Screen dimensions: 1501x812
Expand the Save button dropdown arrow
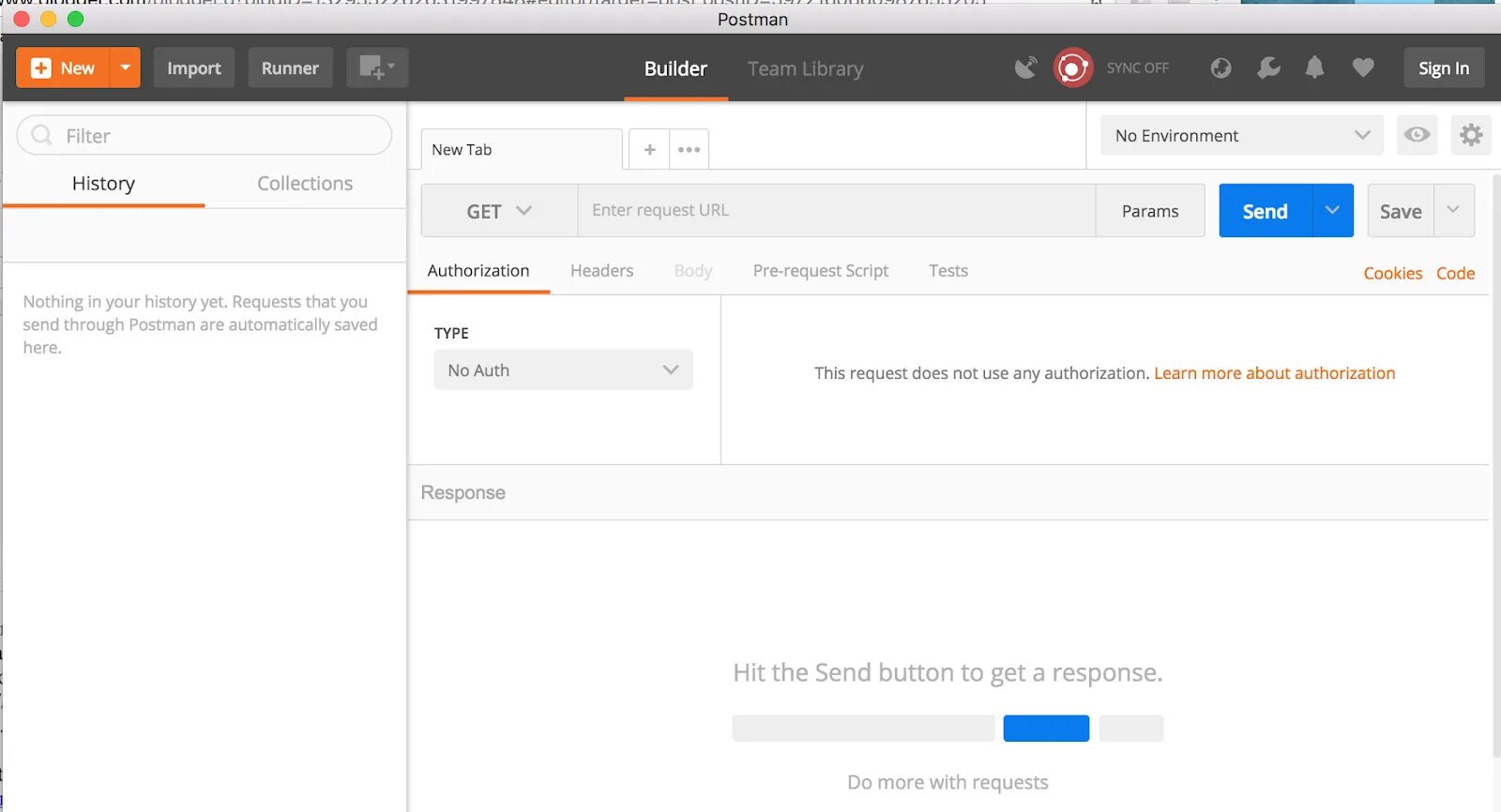(1453, 210)
